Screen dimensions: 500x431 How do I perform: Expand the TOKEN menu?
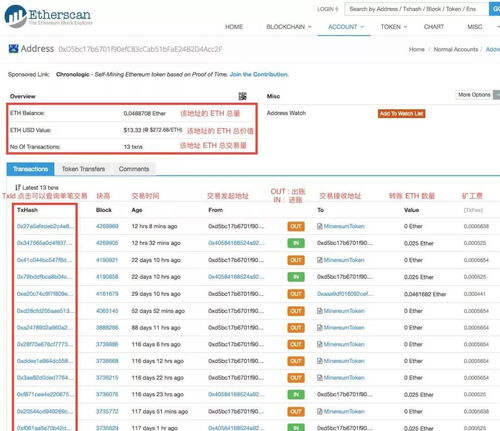pos(394,27)
